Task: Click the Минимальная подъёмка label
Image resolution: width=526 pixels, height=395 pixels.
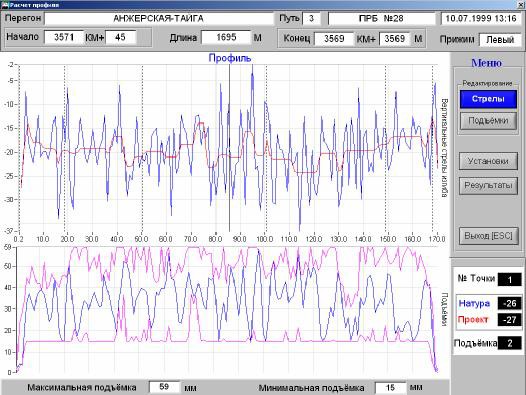Action: (311, 388)
